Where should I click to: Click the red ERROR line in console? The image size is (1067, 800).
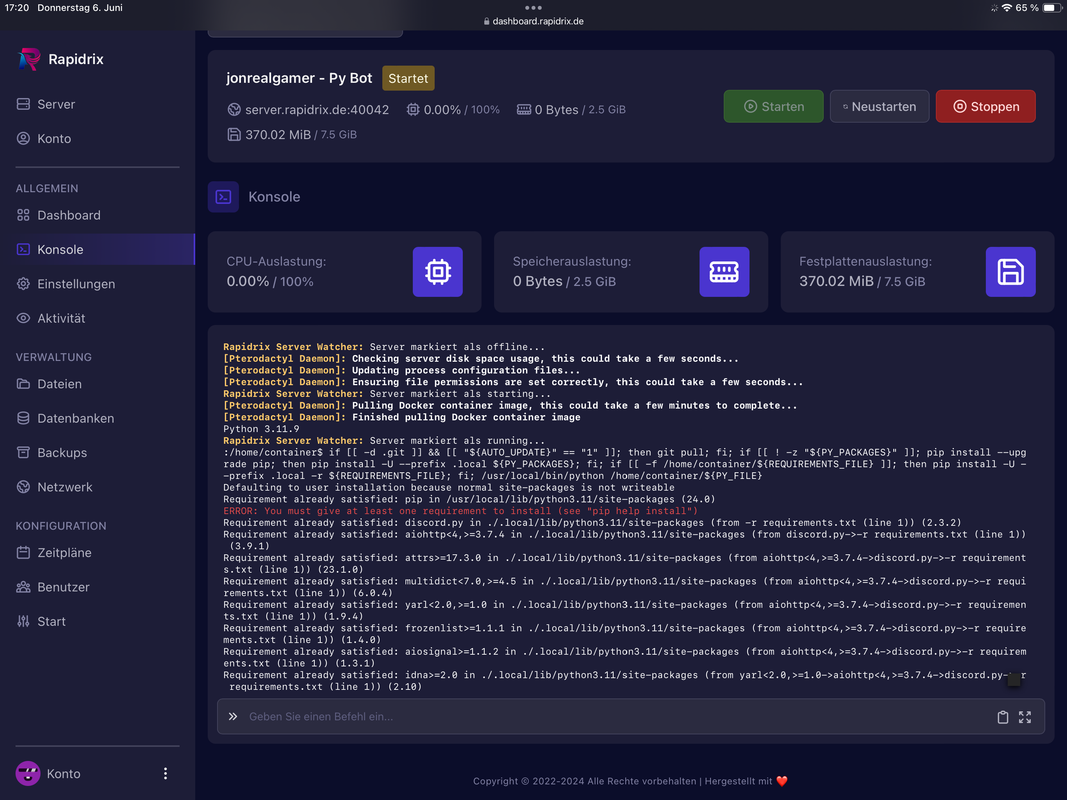point(460,511)
